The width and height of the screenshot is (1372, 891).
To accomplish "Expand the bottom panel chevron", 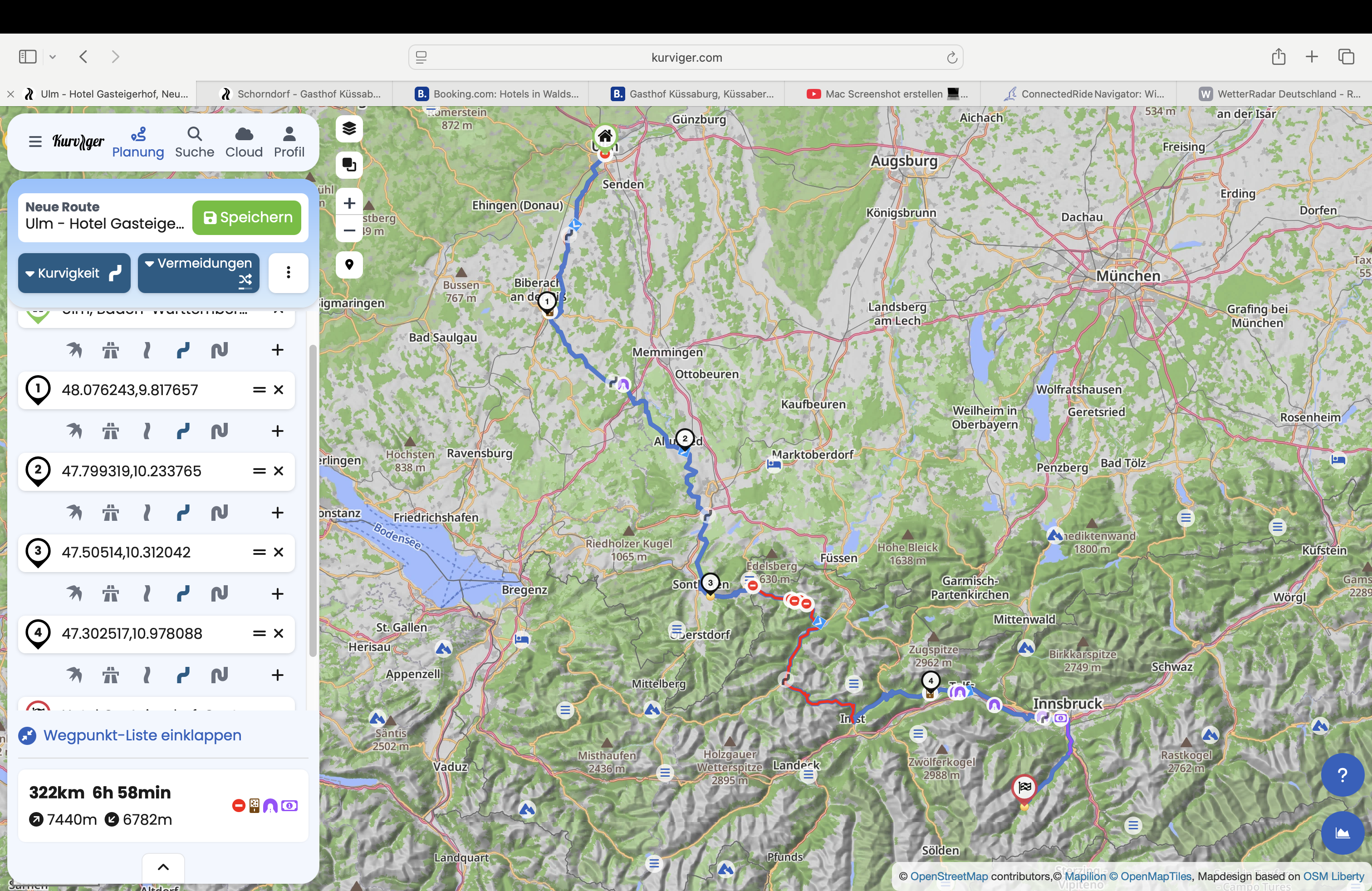I will (x=163, y=867).
